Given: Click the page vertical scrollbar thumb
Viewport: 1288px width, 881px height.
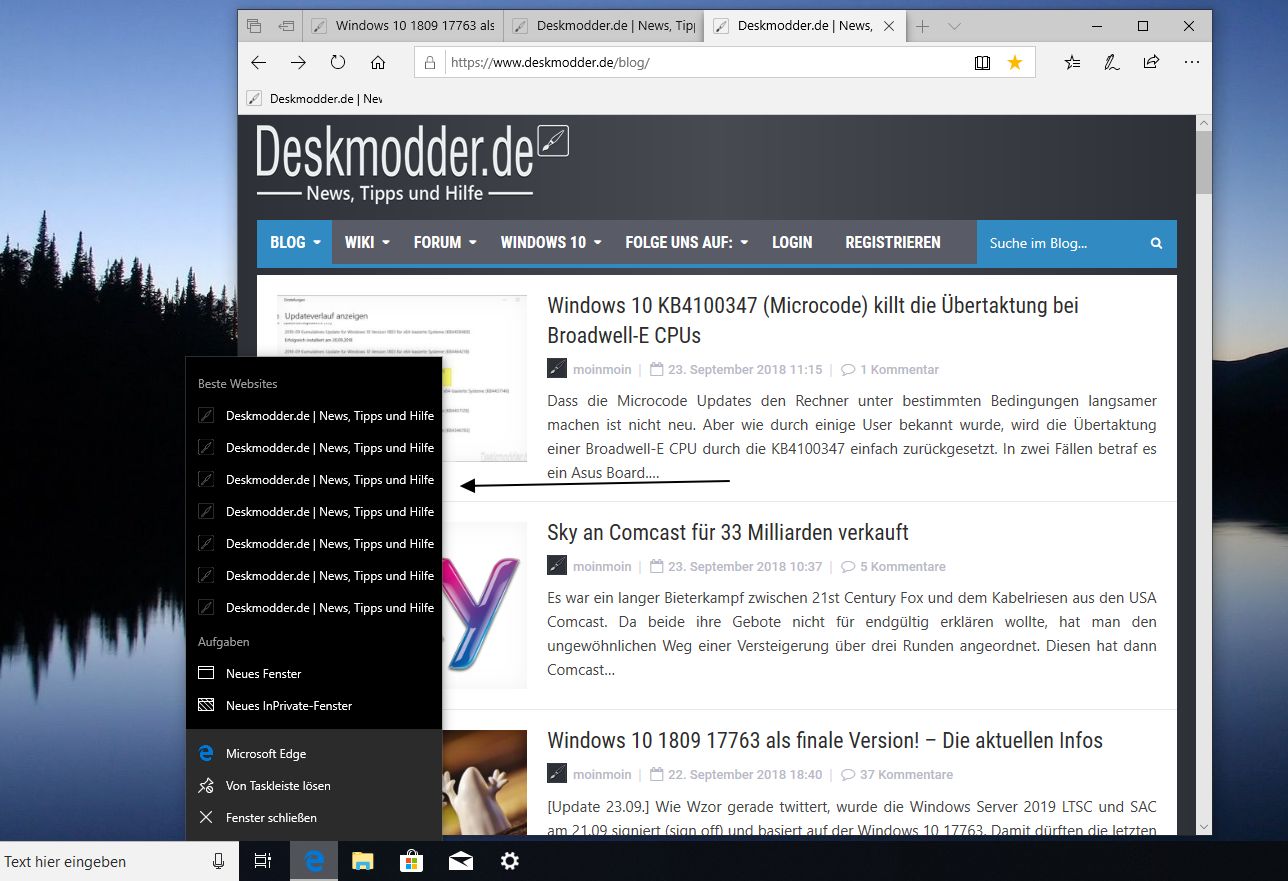Looking at the screenshot, I should tap(1204, 161).
